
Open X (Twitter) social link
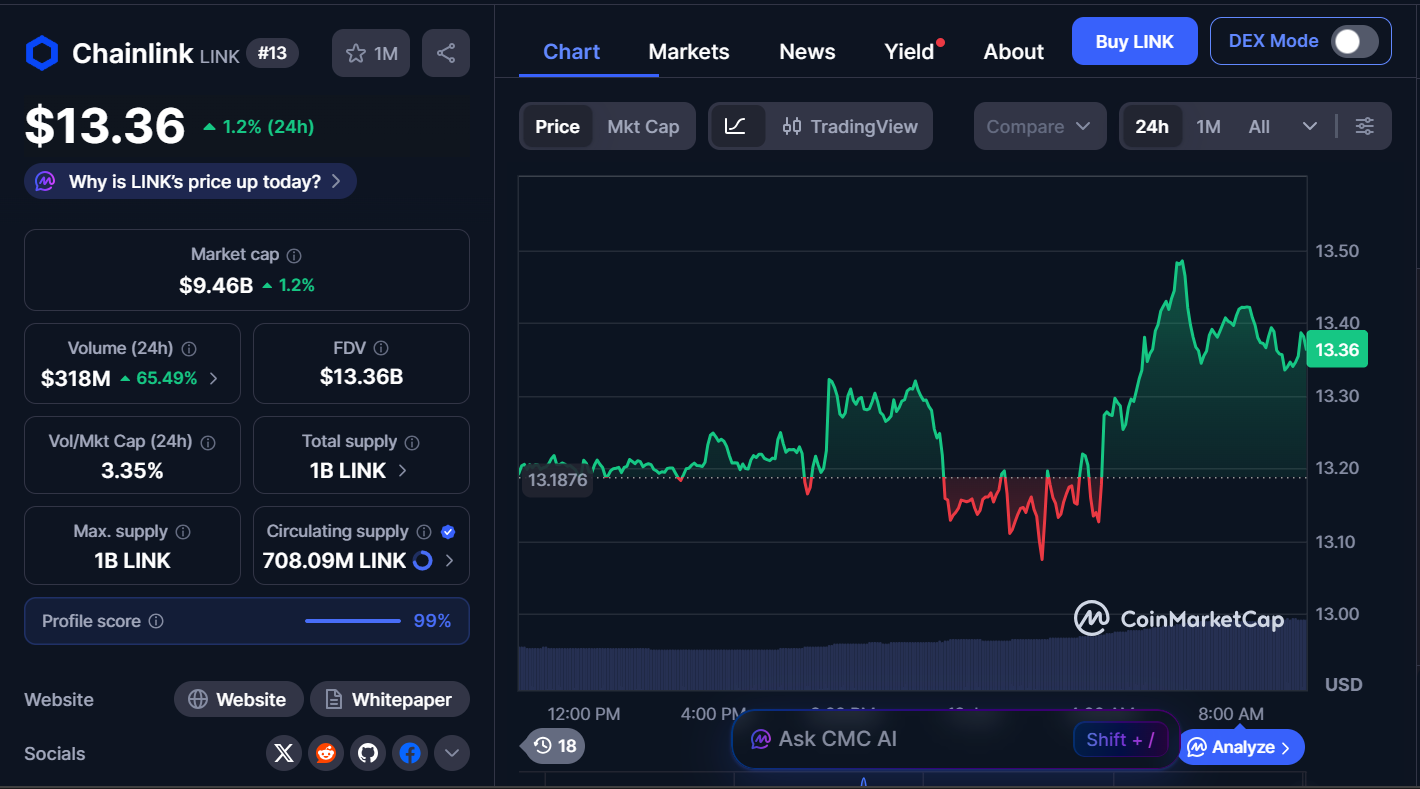(x=284, y=753)
